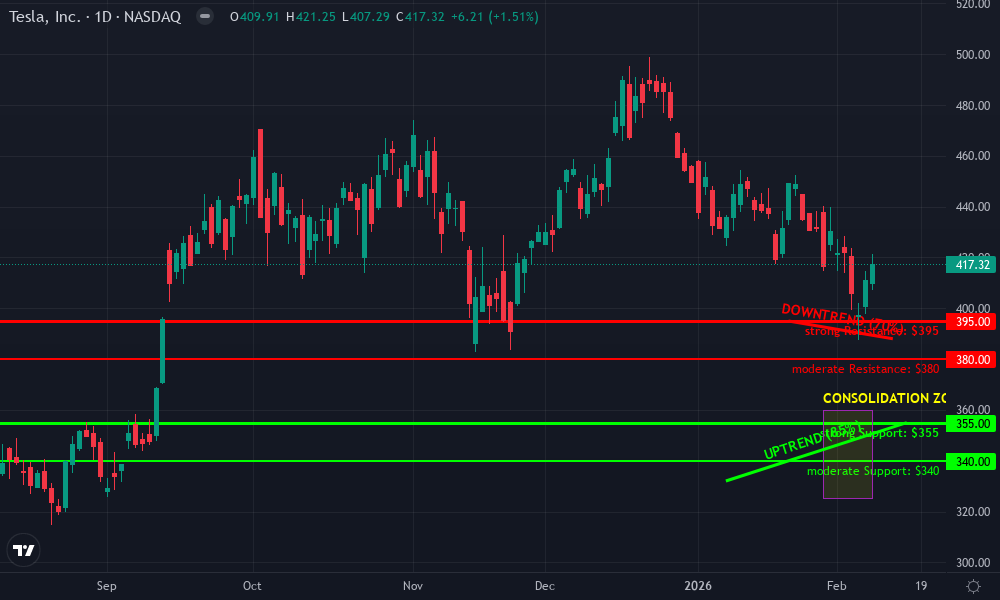This screenshot has width=1000, height=600.
Task: Click the green percent change value +1.51%
Action: (x=514, y=16)
